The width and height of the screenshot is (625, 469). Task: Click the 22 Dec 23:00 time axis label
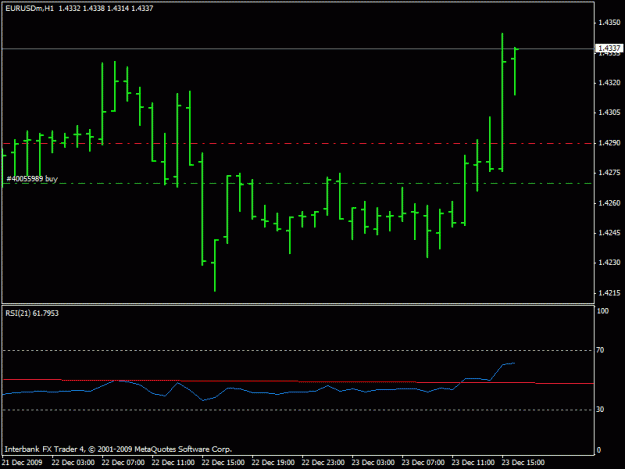click(x=323, y=462)
